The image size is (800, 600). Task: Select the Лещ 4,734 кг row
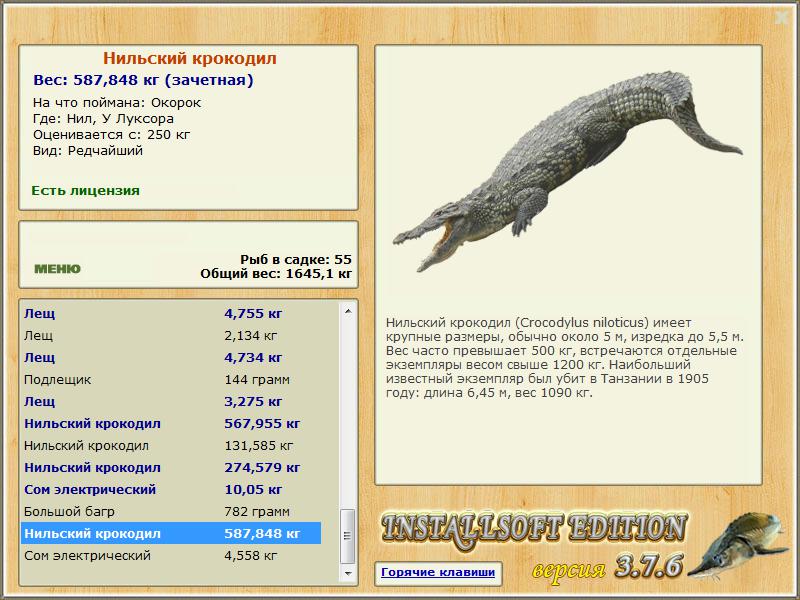(x=171, y=357)
